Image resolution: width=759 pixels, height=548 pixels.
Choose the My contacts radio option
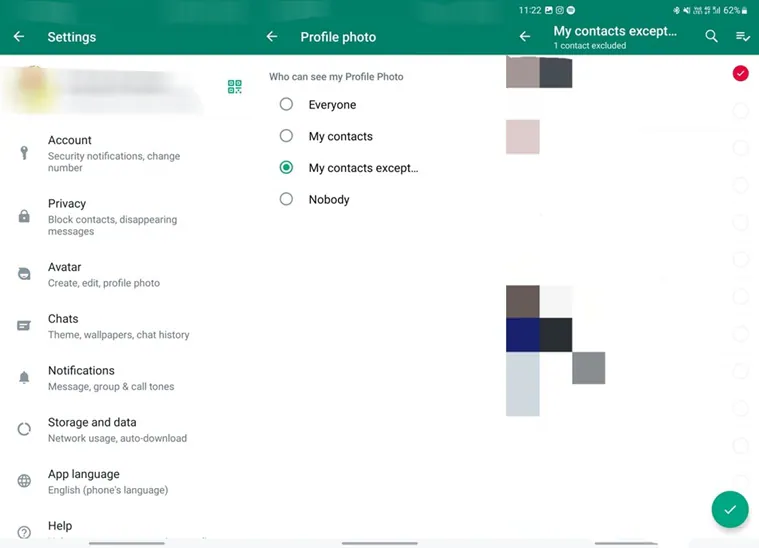click(287, 136)
